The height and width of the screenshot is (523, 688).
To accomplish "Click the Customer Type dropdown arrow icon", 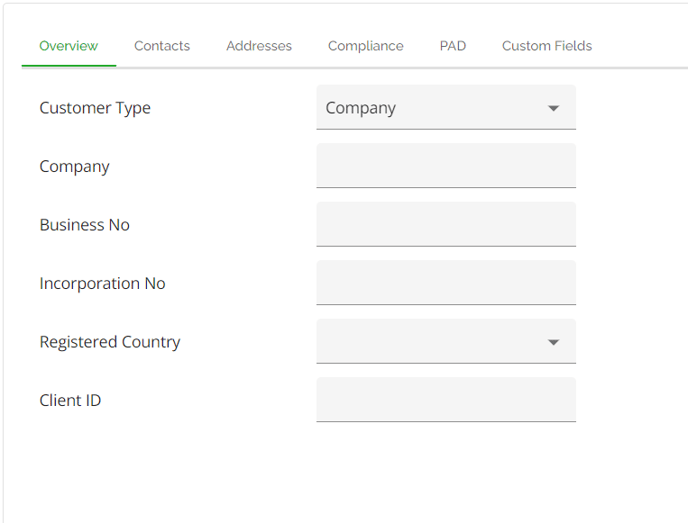I will click(554, 108).
